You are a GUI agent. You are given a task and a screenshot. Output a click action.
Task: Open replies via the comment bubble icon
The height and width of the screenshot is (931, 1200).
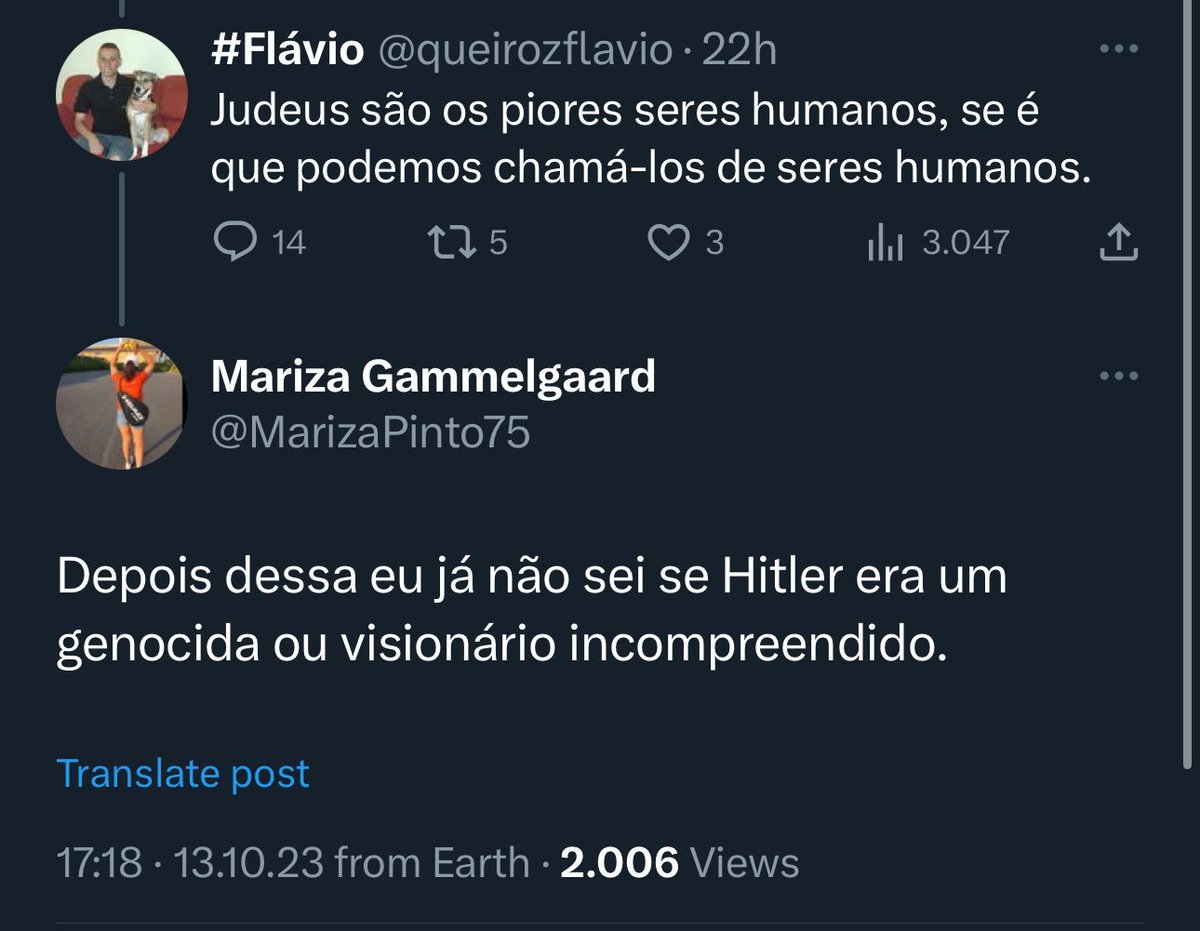(236, 243)
